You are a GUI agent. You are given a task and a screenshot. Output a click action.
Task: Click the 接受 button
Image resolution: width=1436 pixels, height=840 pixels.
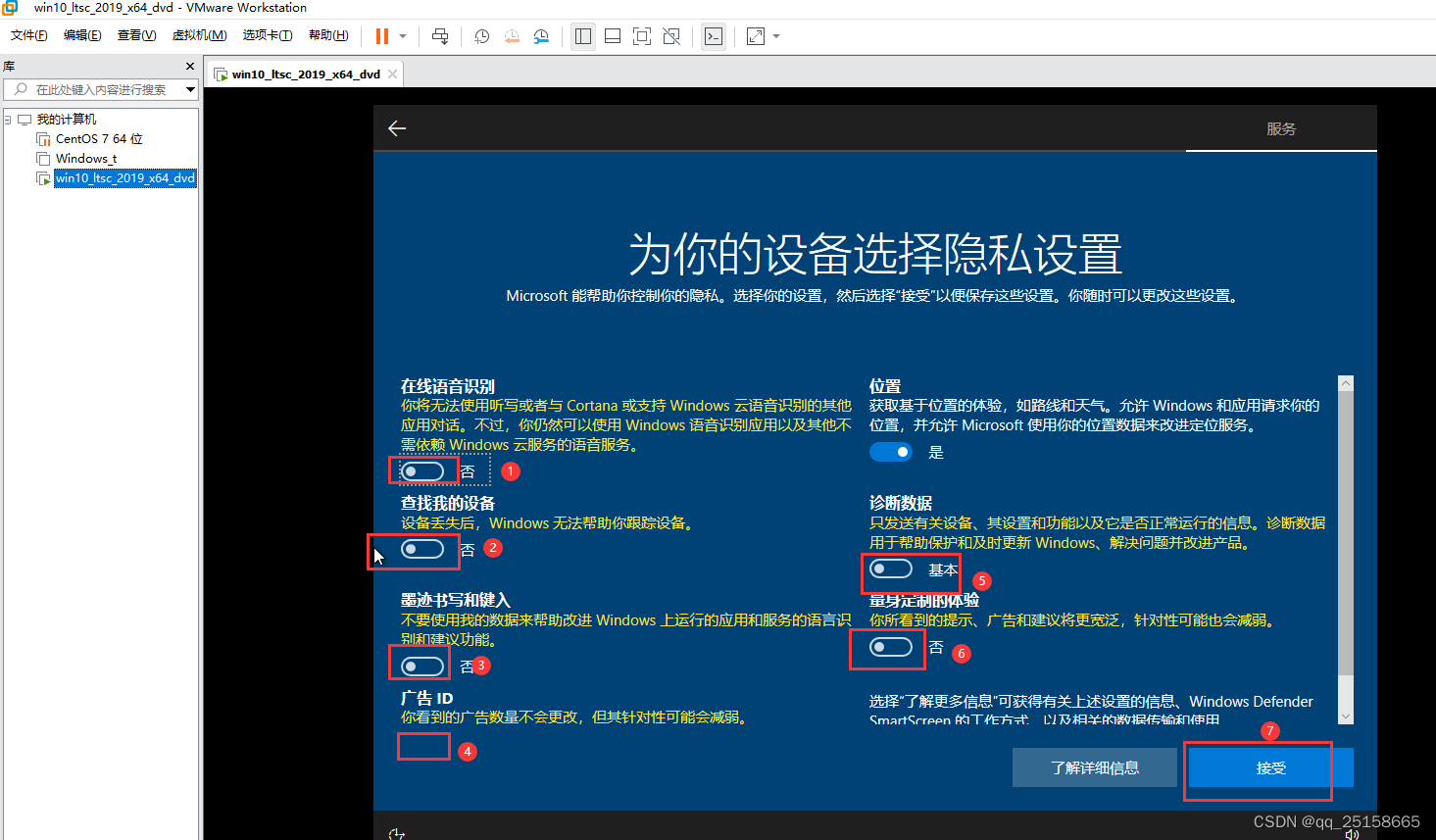click(1271, 767)
